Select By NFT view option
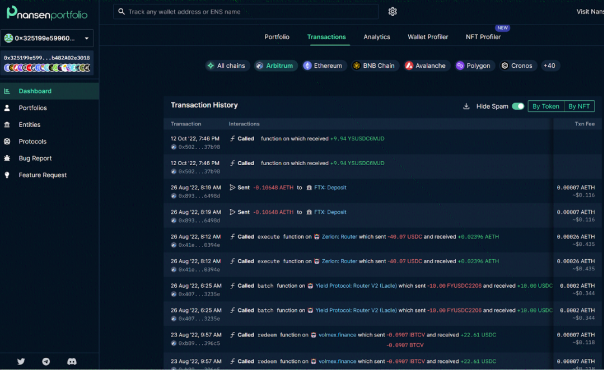Image resolution: width=604 pixels, height=370 pixels. click(579, 106)
